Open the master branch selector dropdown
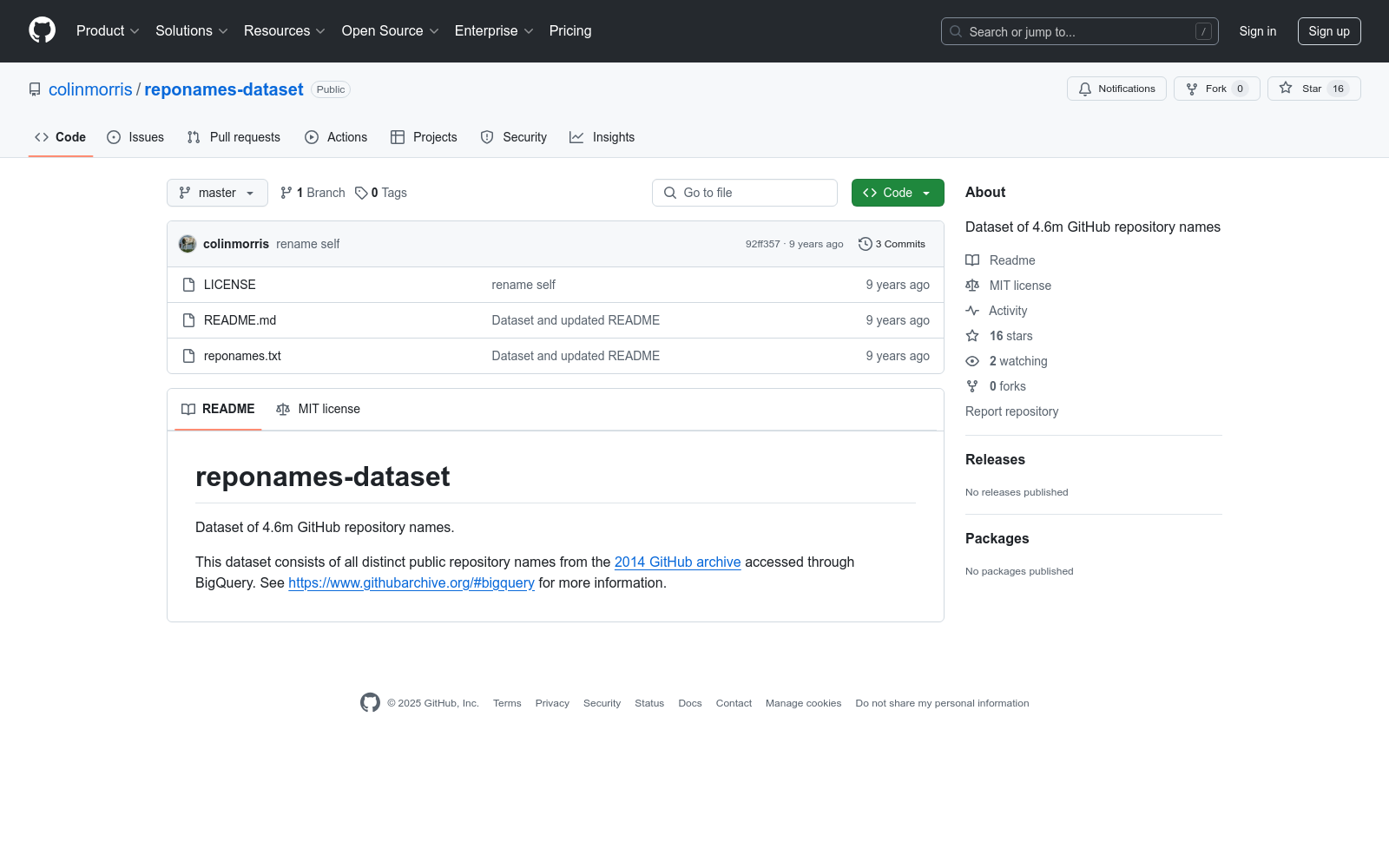The width and height of the screenshot is (1389, 868). point(217,193)
